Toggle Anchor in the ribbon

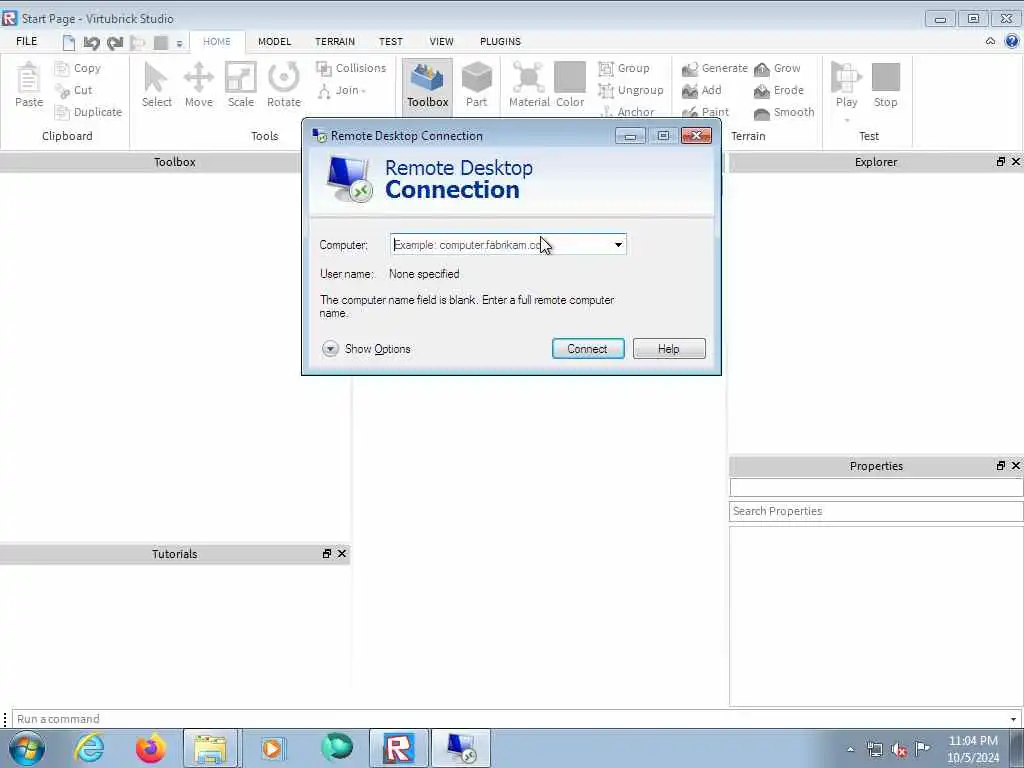point(627,112)
